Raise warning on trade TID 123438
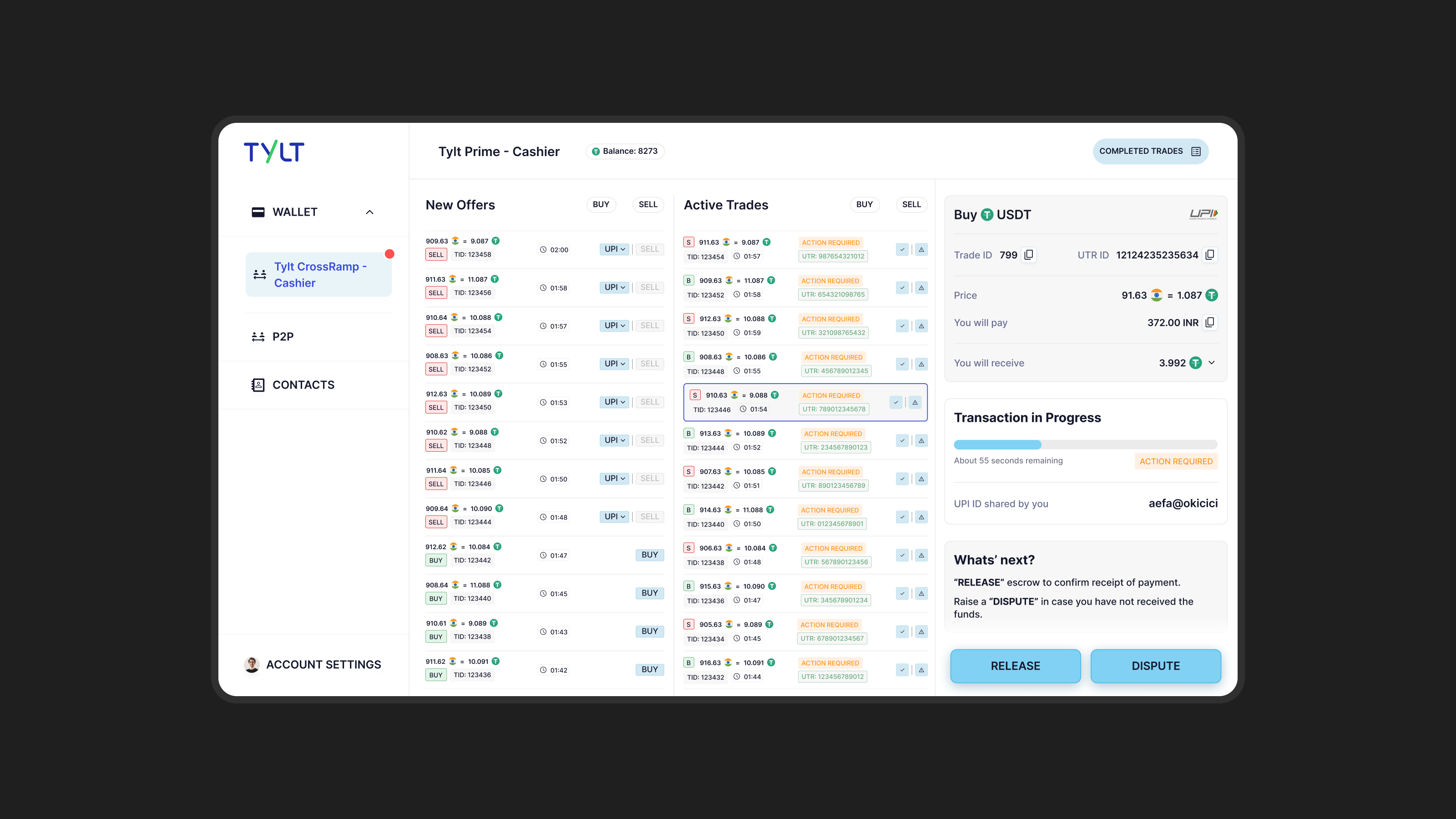The image size is (1456, 819). pos(921,555)
